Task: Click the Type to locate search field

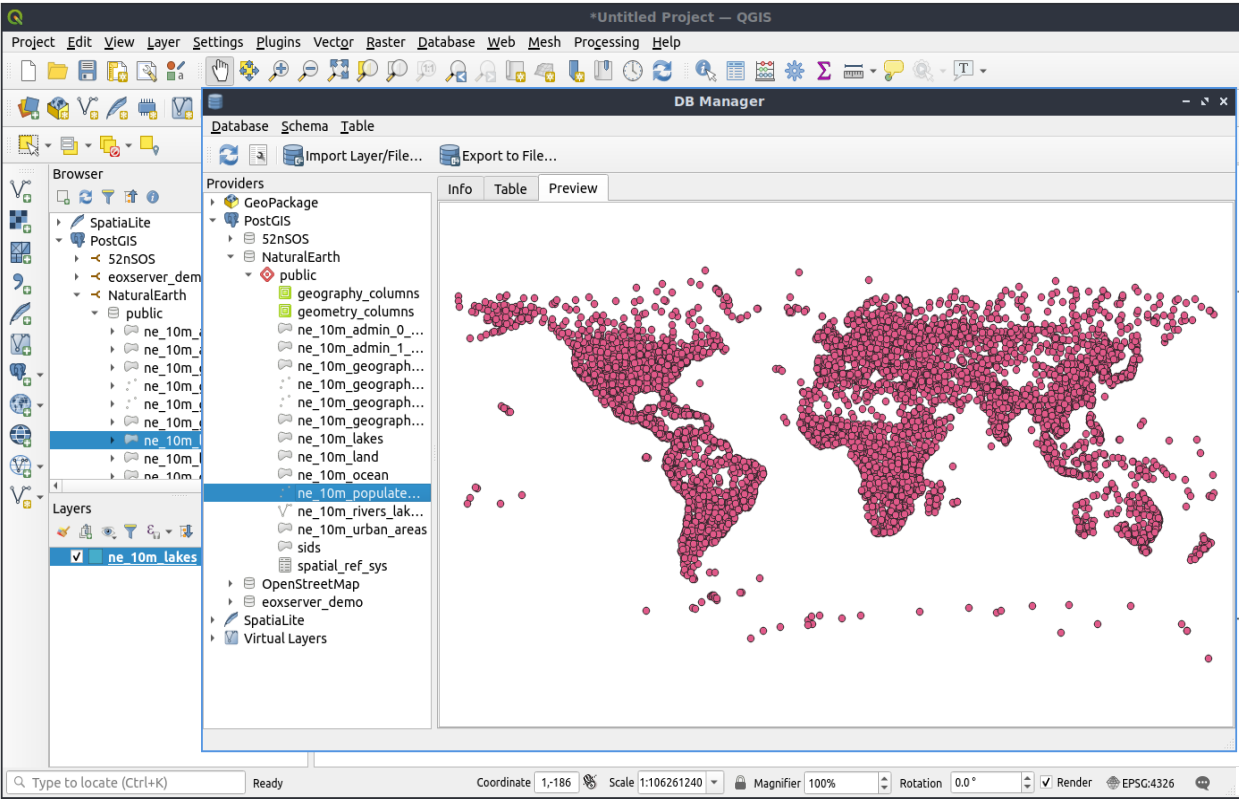Action: click(126, 782)
